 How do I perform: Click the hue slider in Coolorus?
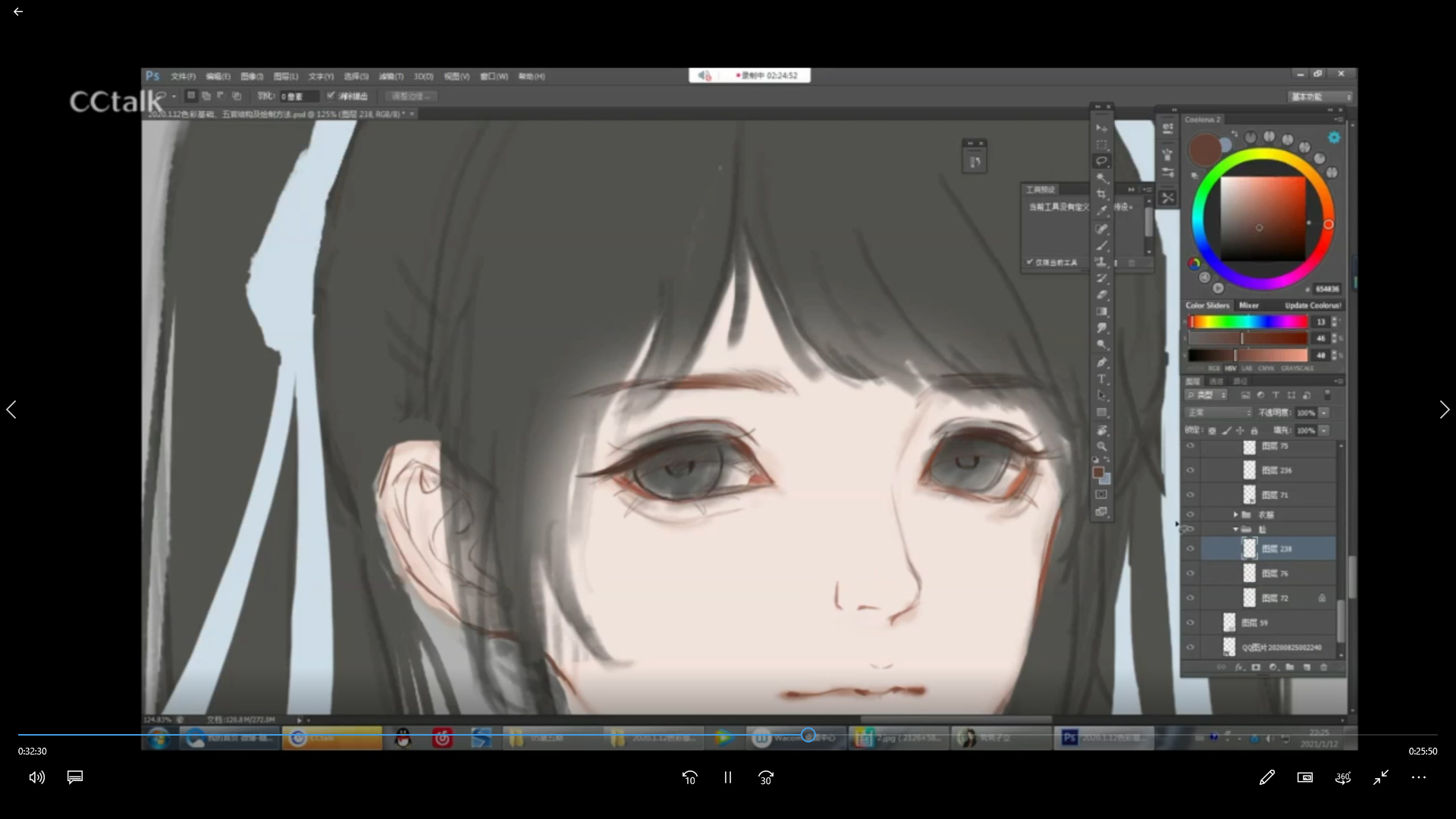click(1248, 322)
